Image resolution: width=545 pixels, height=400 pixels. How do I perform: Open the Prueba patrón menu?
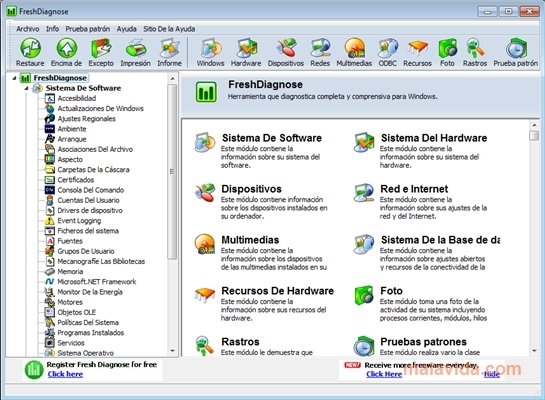click(x=88, y=29)
